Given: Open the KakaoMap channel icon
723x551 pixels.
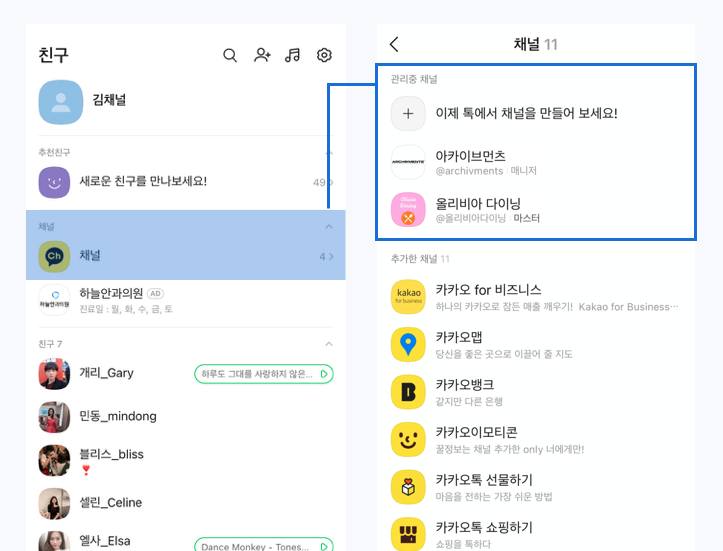Looking at the screenshot, I should point(408,345).
